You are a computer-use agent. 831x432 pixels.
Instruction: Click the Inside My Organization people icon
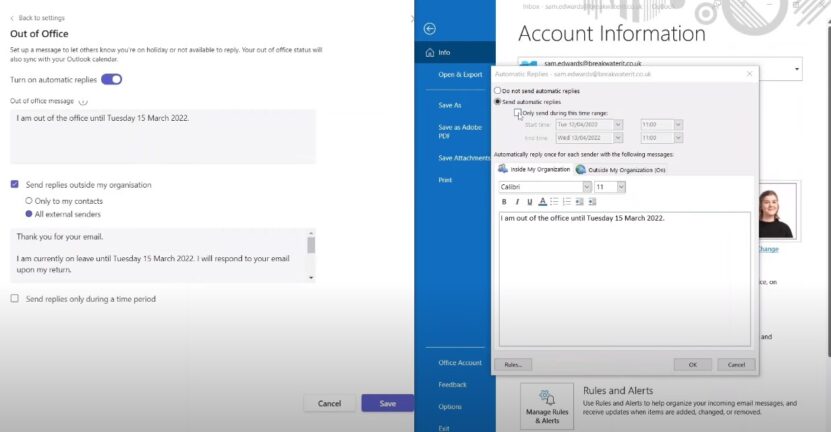point(502,169)
